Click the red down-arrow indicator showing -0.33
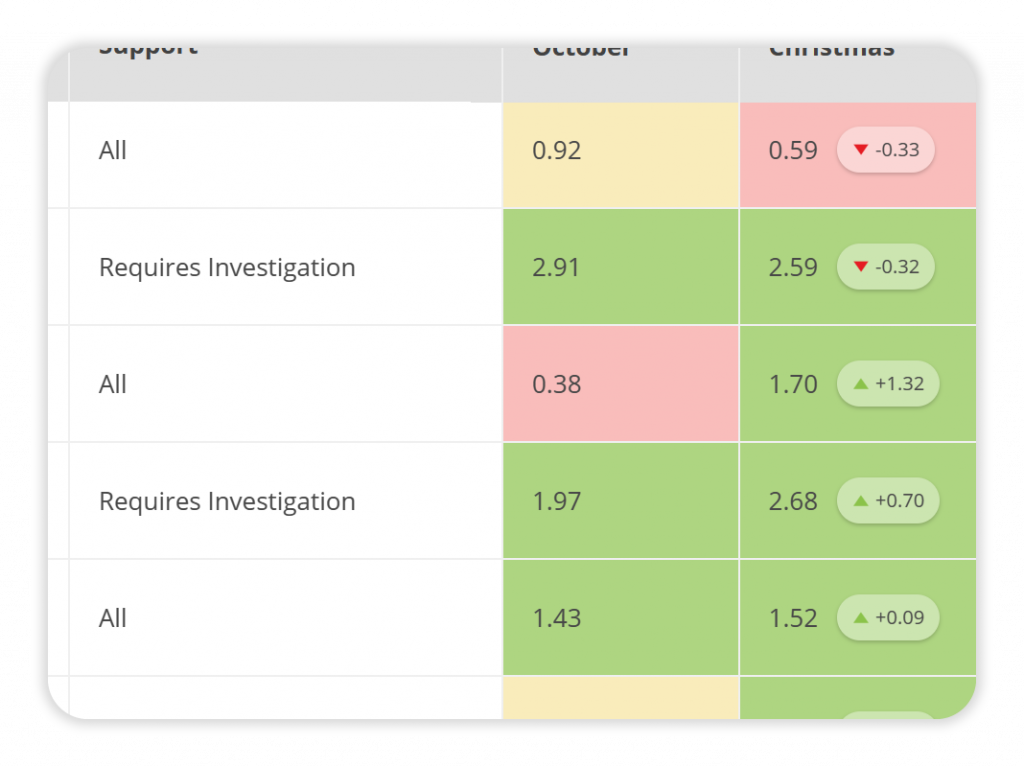Screen dimensions: 1024x767 886,151
